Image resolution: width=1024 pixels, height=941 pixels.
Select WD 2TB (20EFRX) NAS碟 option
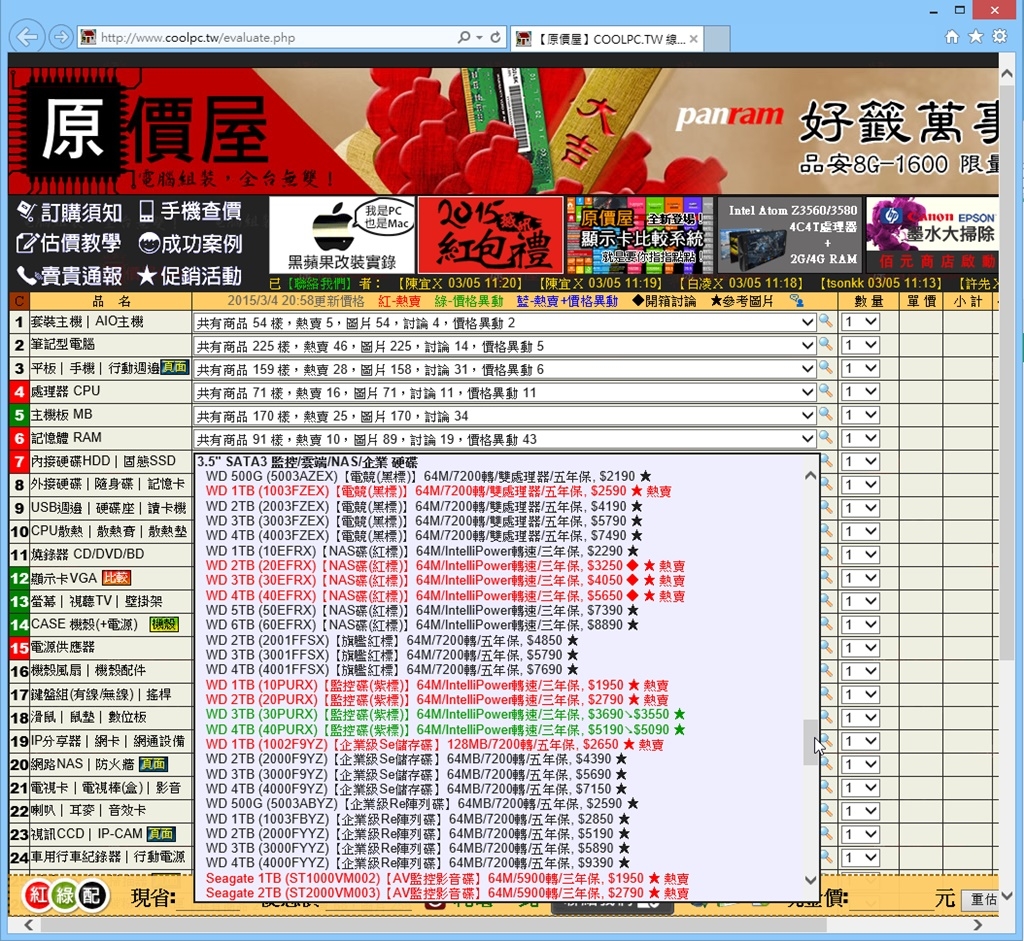click(x=445, y=566)
